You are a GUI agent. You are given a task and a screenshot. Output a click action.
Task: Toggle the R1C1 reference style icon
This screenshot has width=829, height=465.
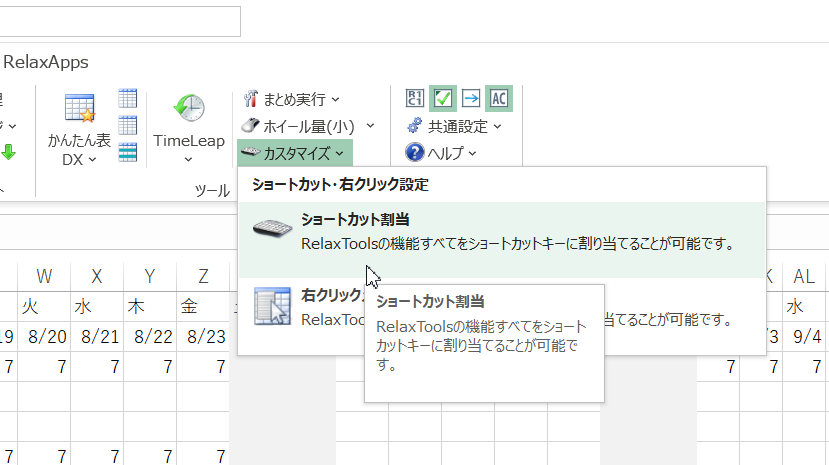(x=415, y=98)
